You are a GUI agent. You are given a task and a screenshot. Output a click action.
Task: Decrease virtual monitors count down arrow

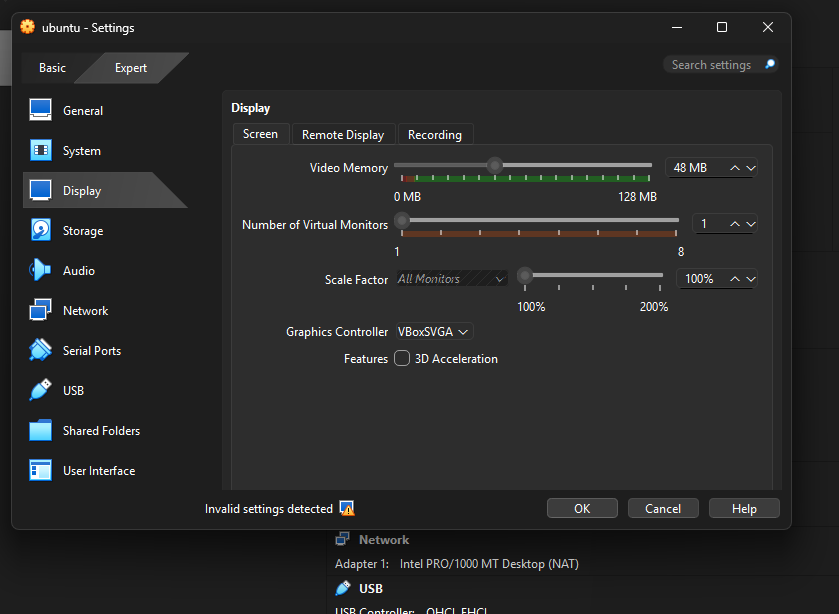[x=751, y=224]
